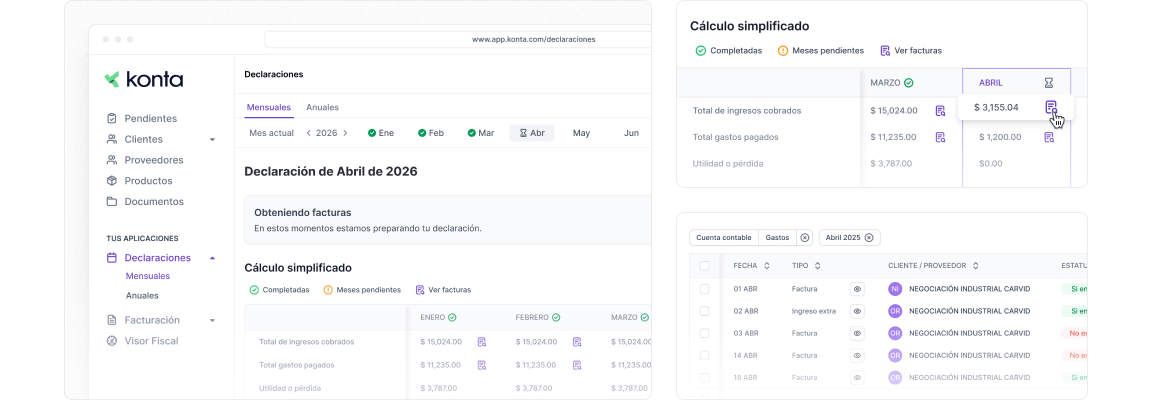Expand the Facturación submenu arrow
Image resolution: width=1152 pixels, height=400 pixels.
coord(212,321)
